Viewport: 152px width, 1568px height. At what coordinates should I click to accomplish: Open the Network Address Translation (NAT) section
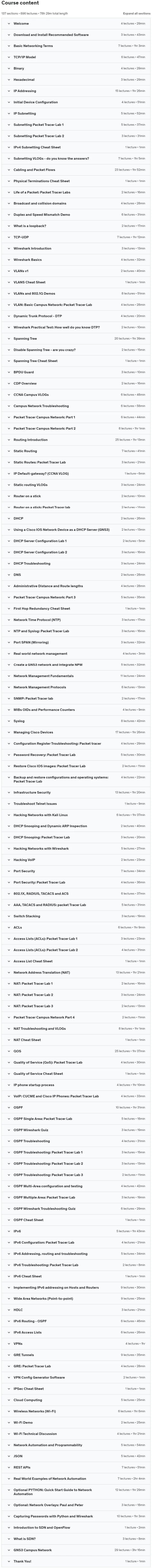(76, 972)
